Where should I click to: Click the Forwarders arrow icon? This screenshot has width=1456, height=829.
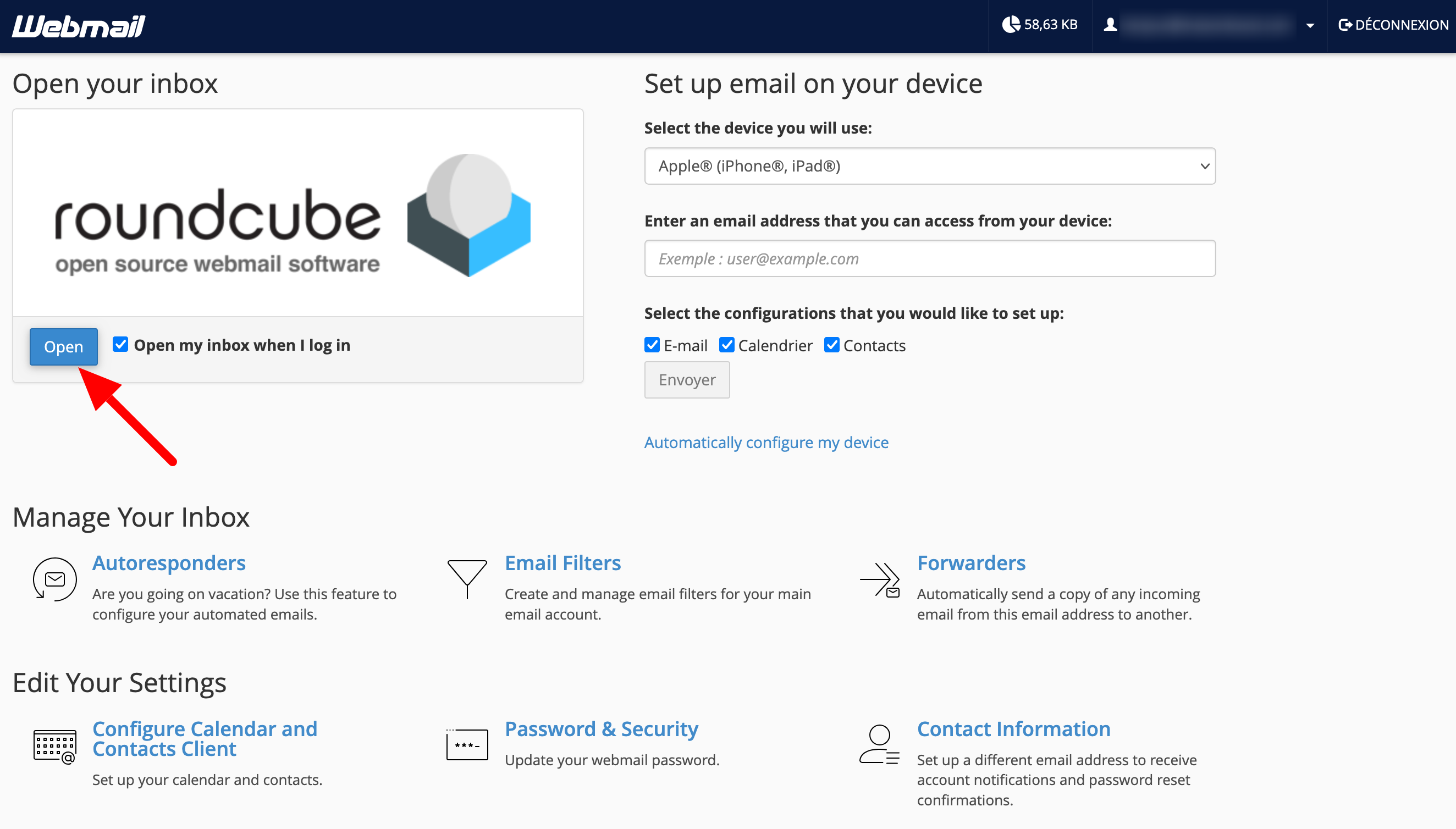point(880,579)
